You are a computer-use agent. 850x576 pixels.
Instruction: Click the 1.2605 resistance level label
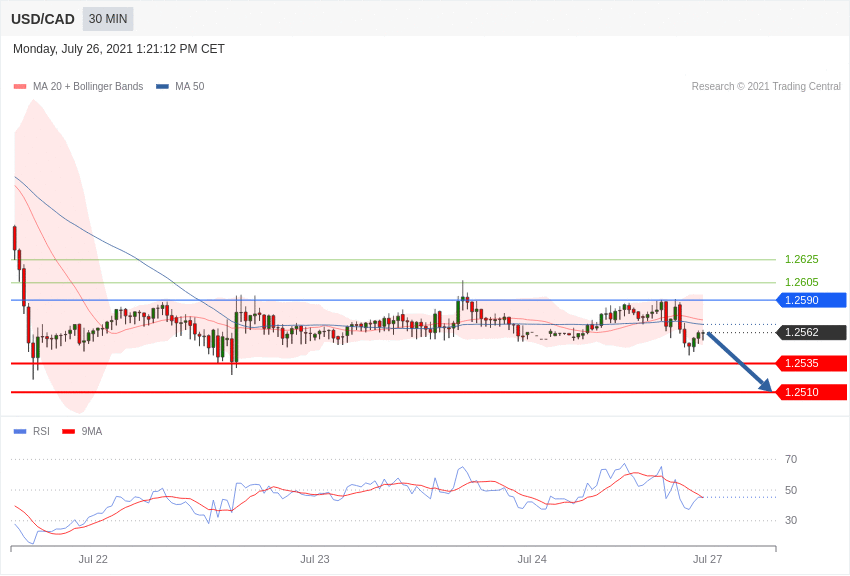click(801, 282)
